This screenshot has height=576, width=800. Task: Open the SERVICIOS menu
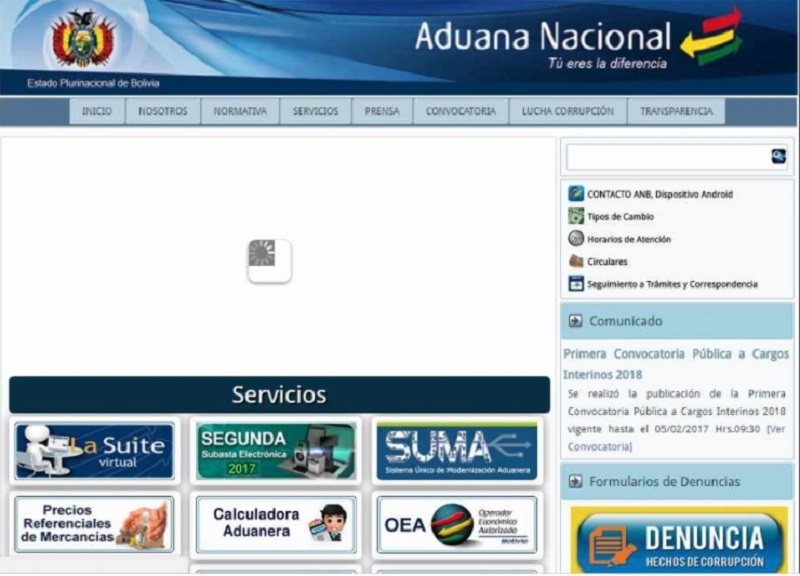[x=315, y=111]
